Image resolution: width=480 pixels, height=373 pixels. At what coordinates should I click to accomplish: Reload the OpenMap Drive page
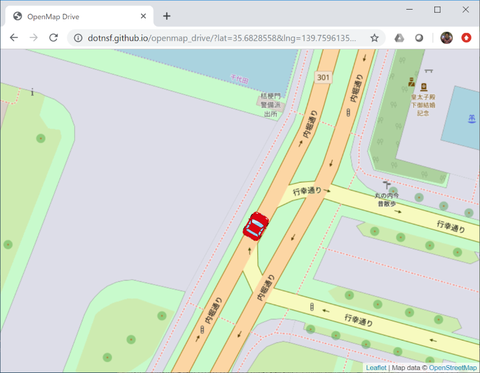click(54, 38)
